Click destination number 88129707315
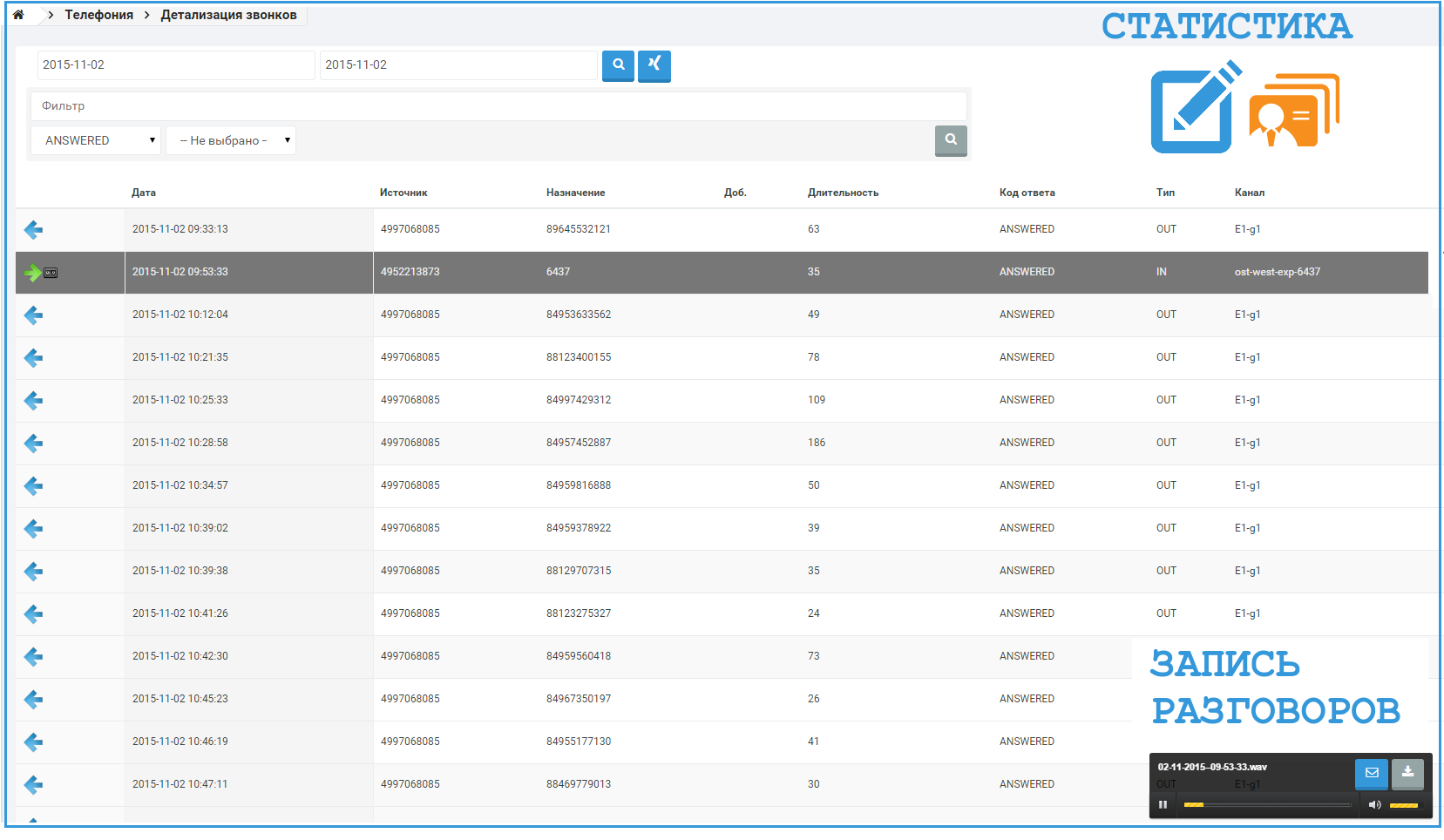The height and width of the screenshot is (840, 1444). (579, 571)
